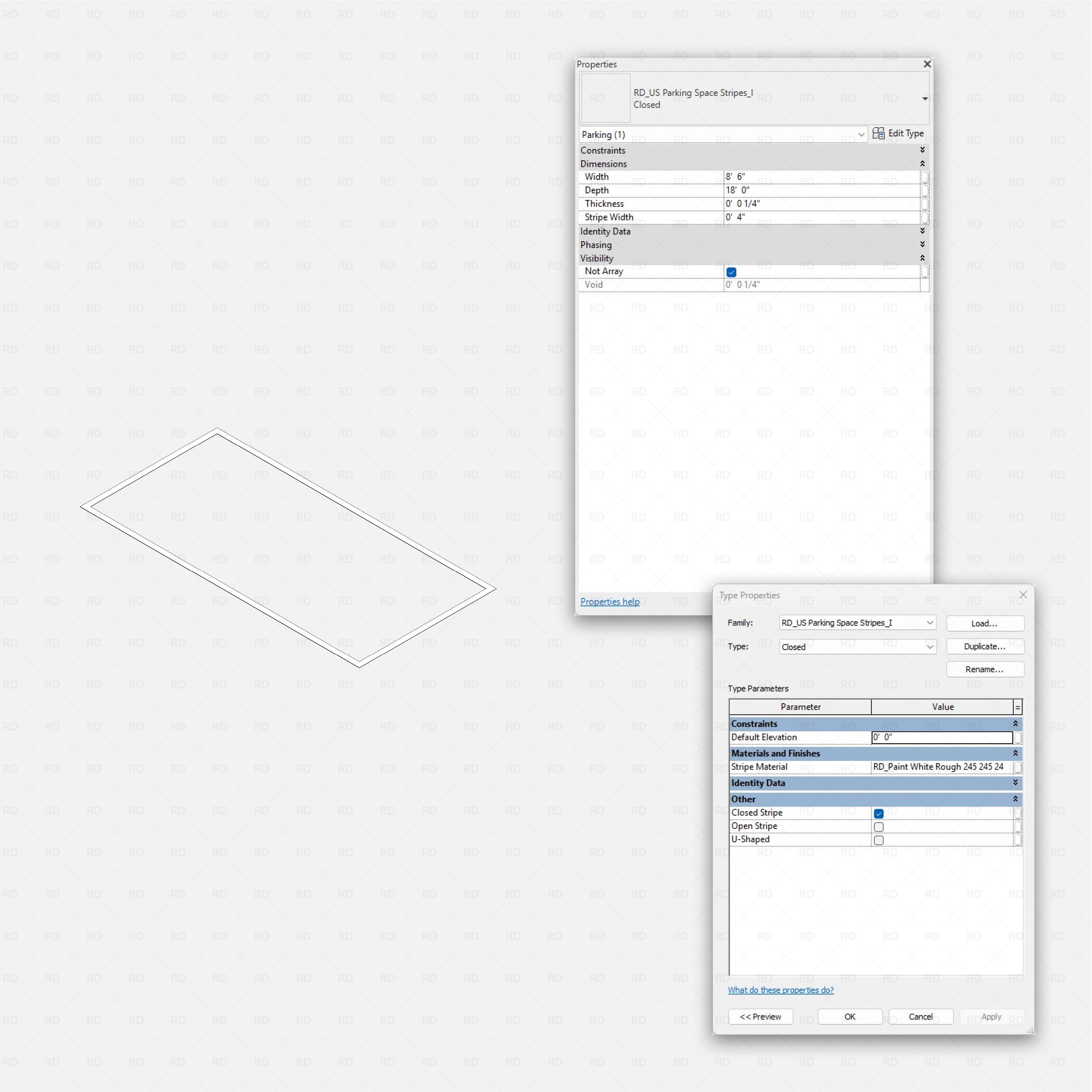Click OK in Type Properties
1092x1092 pixels.
849,1016
